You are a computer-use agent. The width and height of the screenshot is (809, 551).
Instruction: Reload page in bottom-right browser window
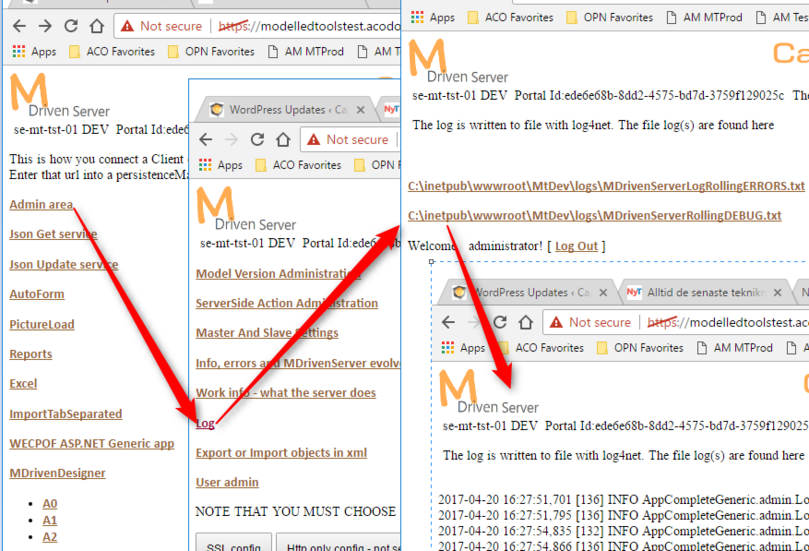click(x=500, y=322)
